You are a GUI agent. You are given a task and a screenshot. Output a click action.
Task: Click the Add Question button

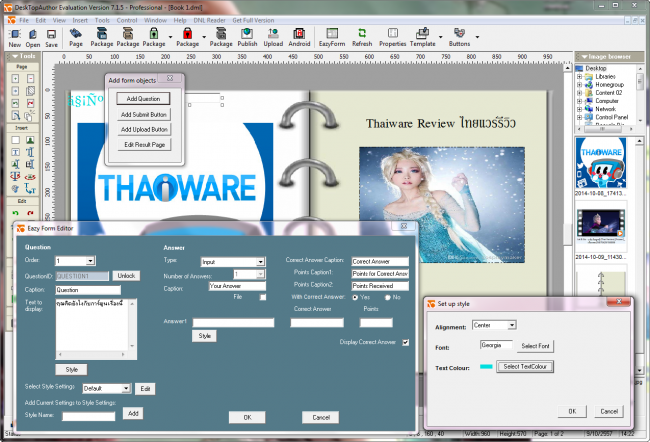point(143,99)
